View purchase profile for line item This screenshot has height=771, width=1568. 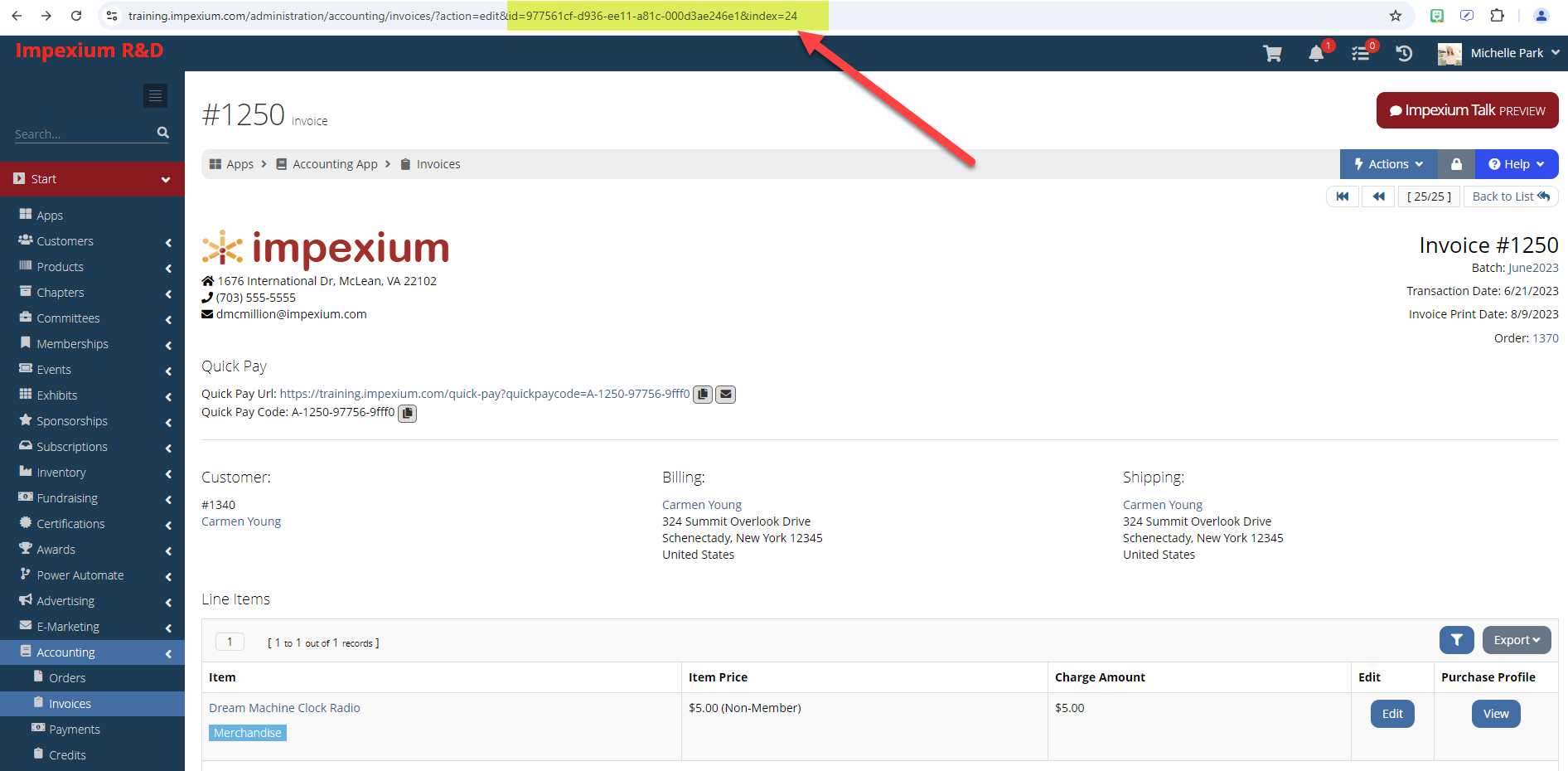coord(1496,714)
